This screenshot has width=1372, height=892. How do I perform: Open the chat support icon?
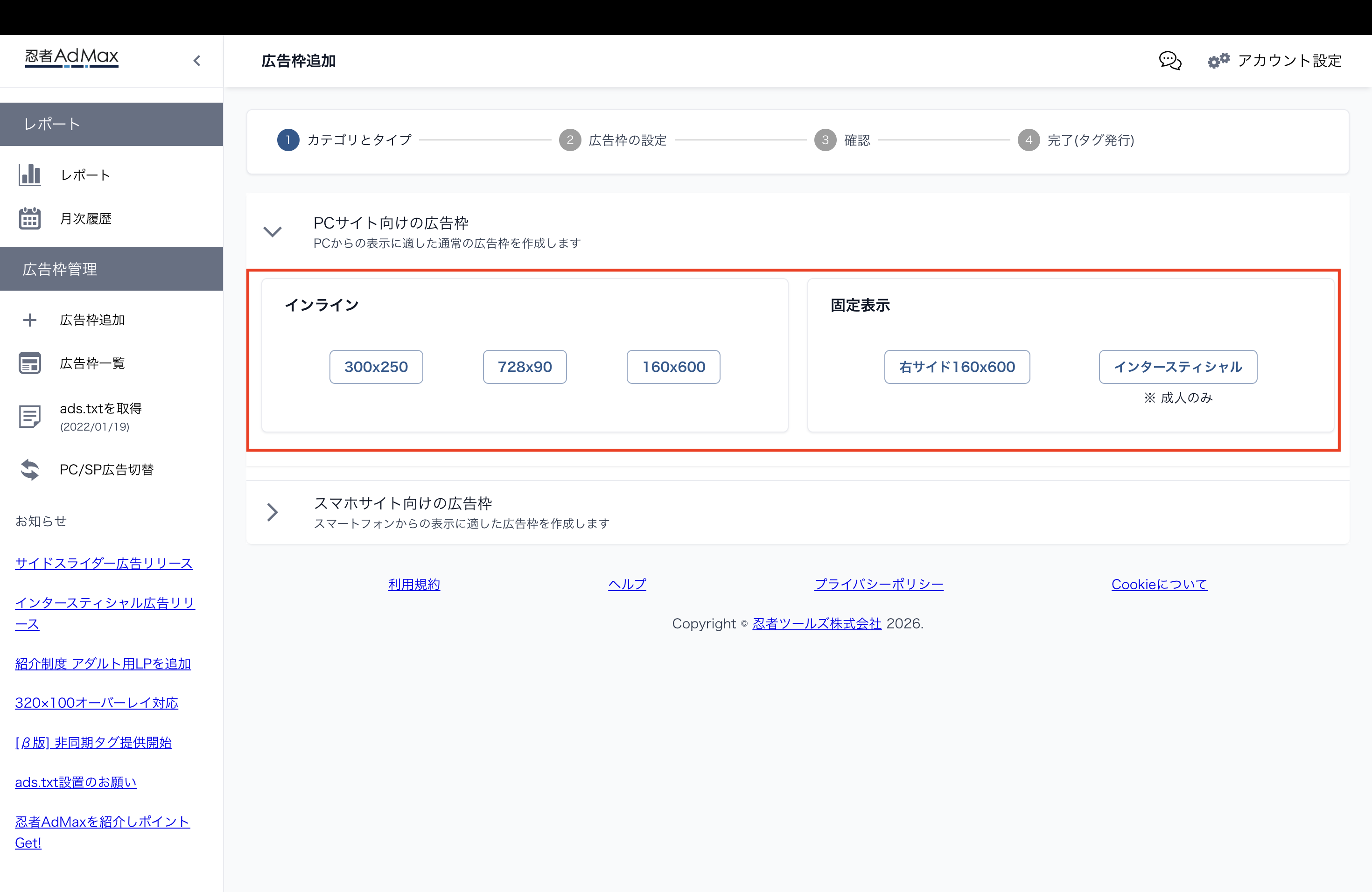coord(1169,61)
